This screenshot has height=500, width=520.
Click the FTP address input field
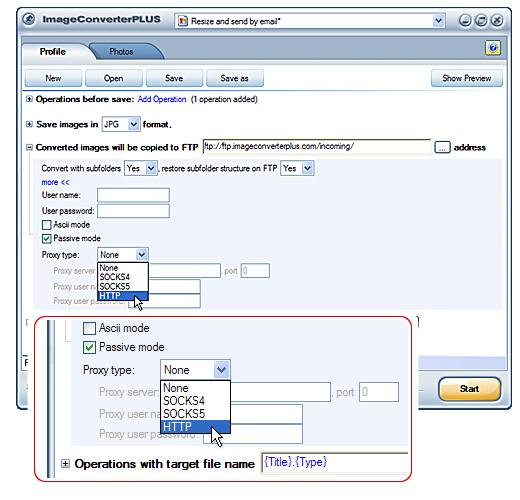pos(317,147)
